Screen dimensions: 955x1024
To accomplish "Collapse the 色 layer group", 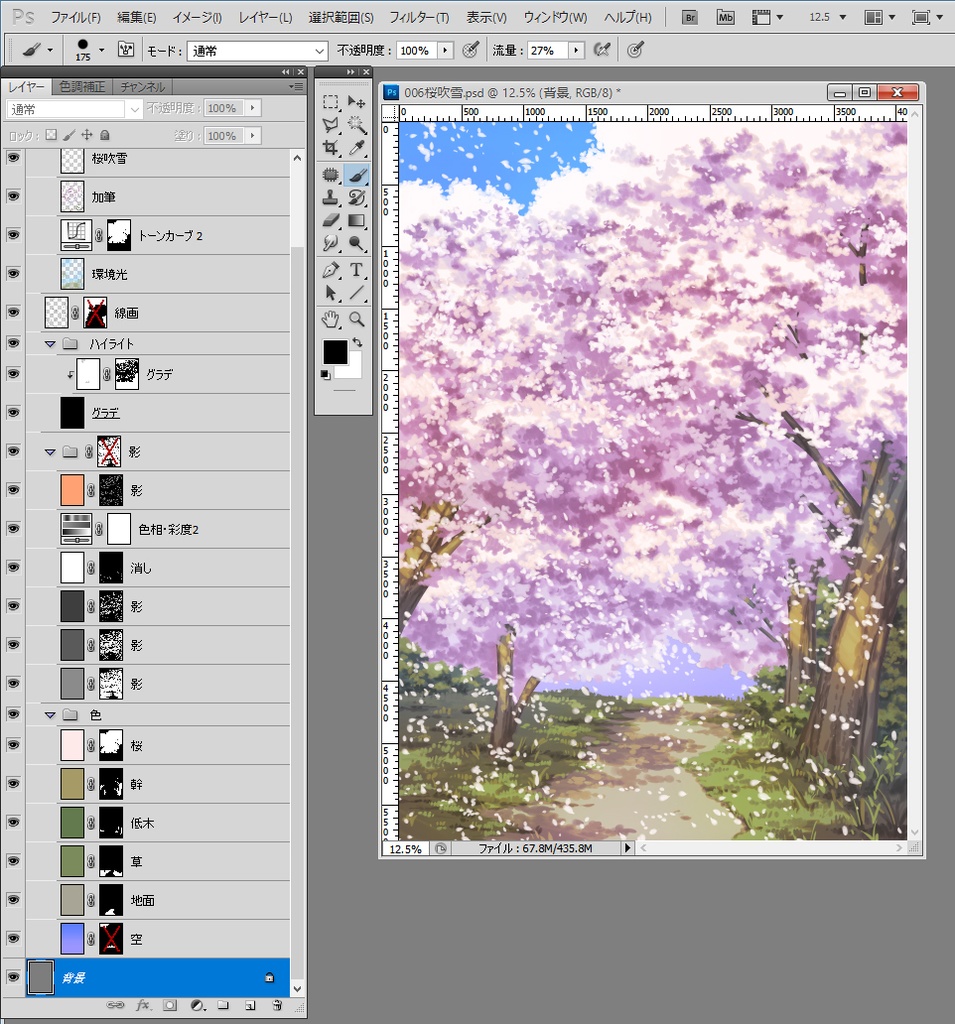I will point(50,714).
